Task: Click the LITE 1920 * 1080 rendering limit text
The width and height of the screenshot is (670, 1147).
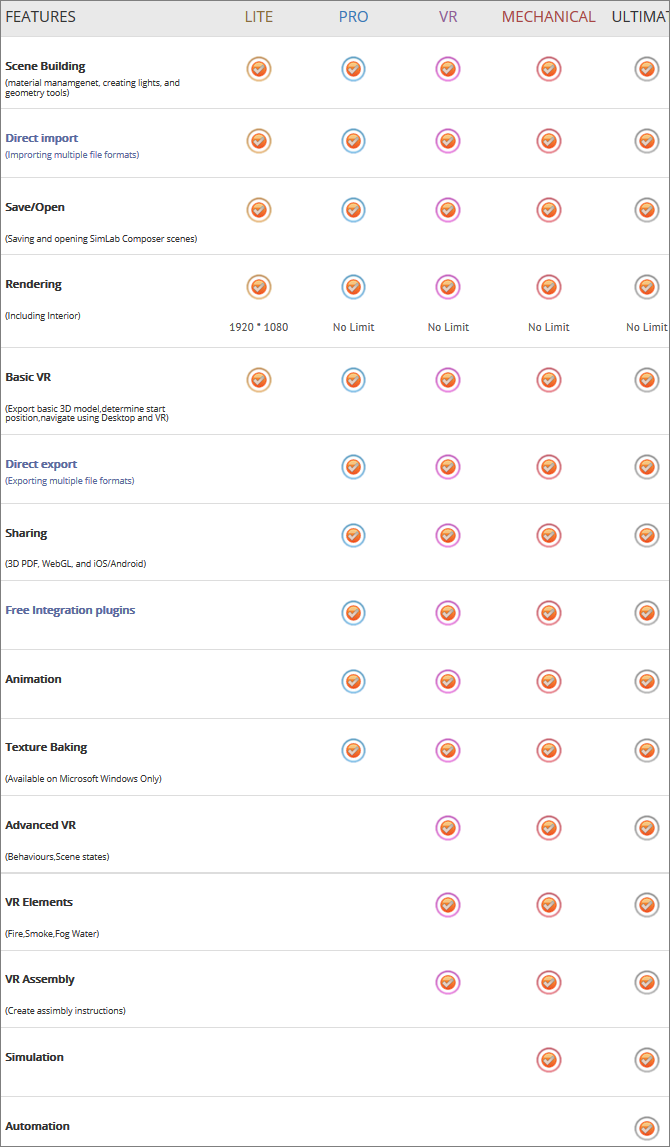Action: coord(259,327)
